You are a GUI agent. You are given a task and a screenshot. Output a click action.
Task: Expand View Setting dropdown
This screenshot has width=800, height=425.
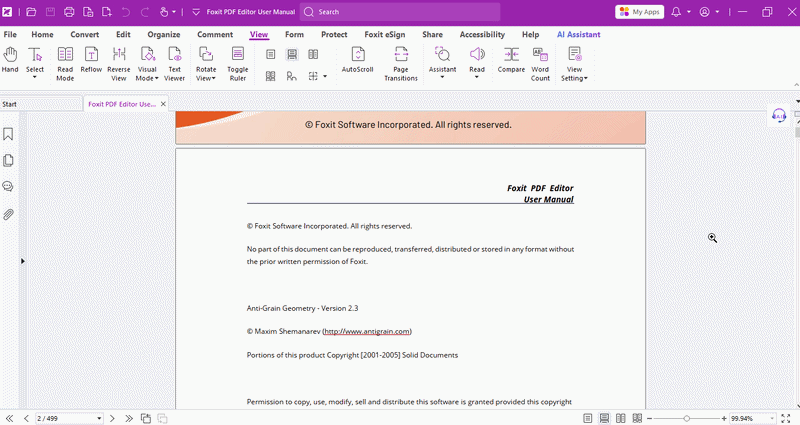[x=586, y=78]
